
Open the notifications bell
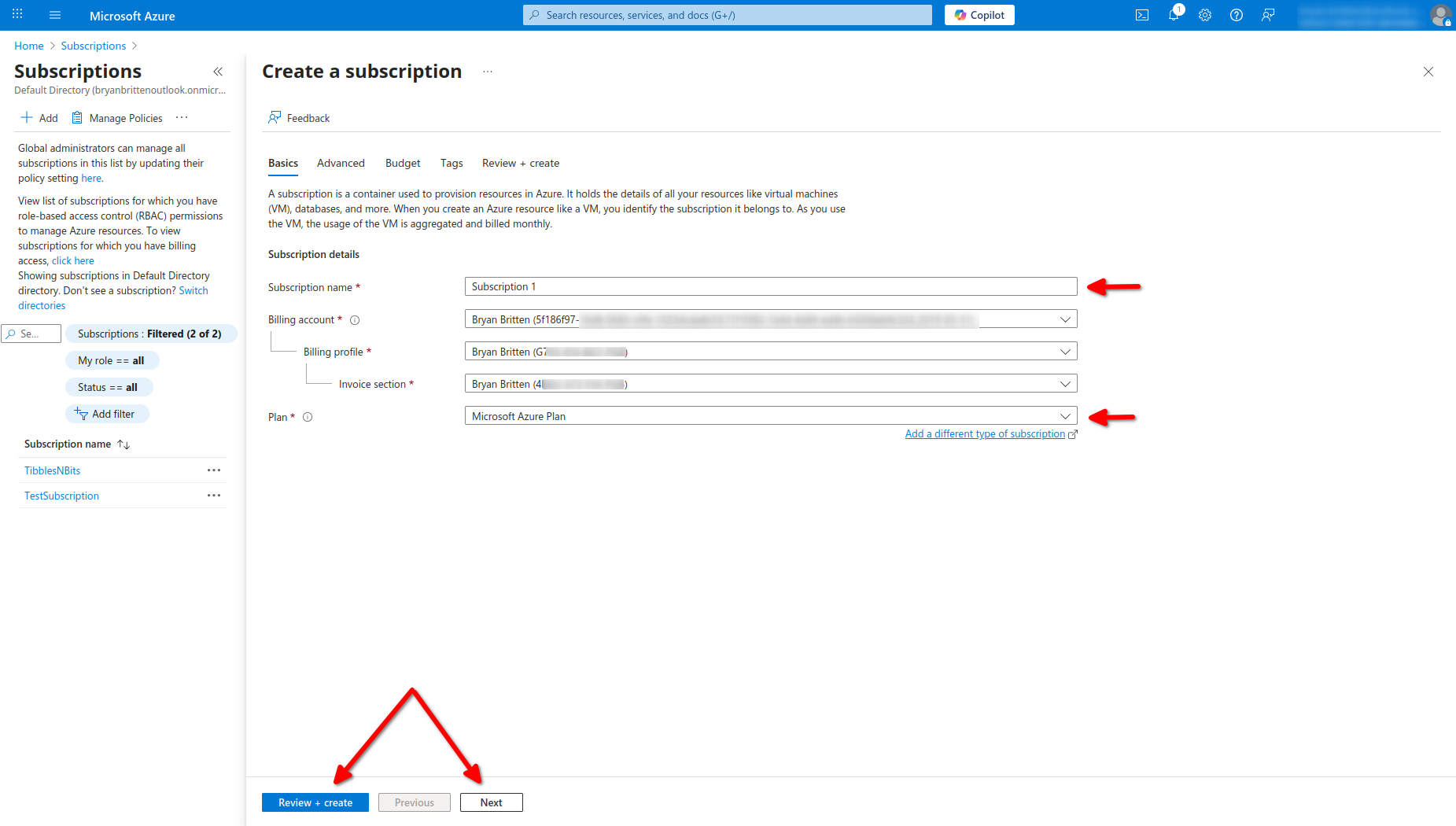point(1174,15)
